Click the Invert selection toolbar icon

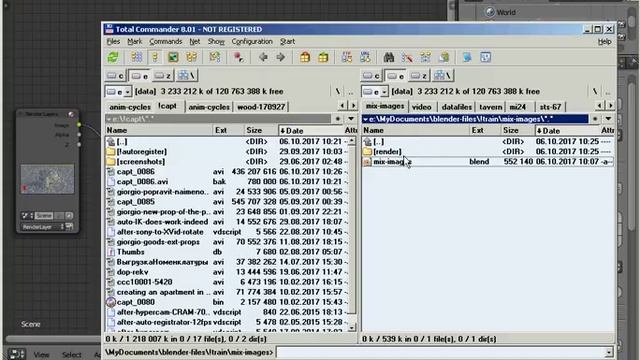(x=215, y=57)
